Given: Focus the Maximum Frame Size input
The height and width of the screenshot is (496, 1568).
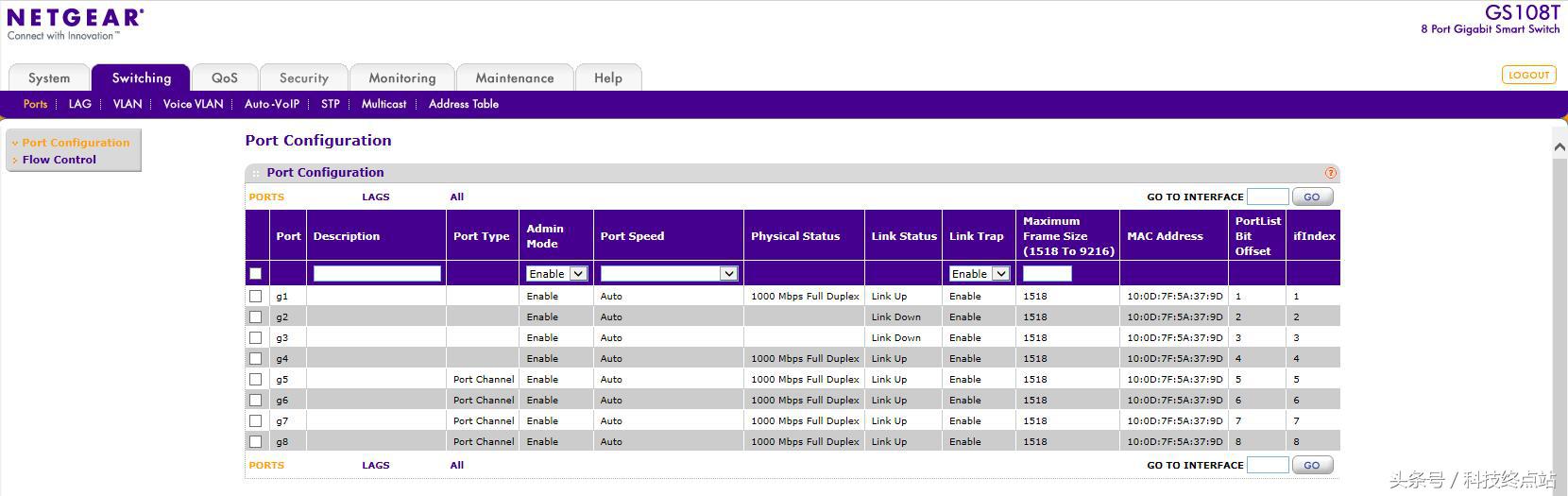Looking at the screenshot, I should [x=1047, y=274].
